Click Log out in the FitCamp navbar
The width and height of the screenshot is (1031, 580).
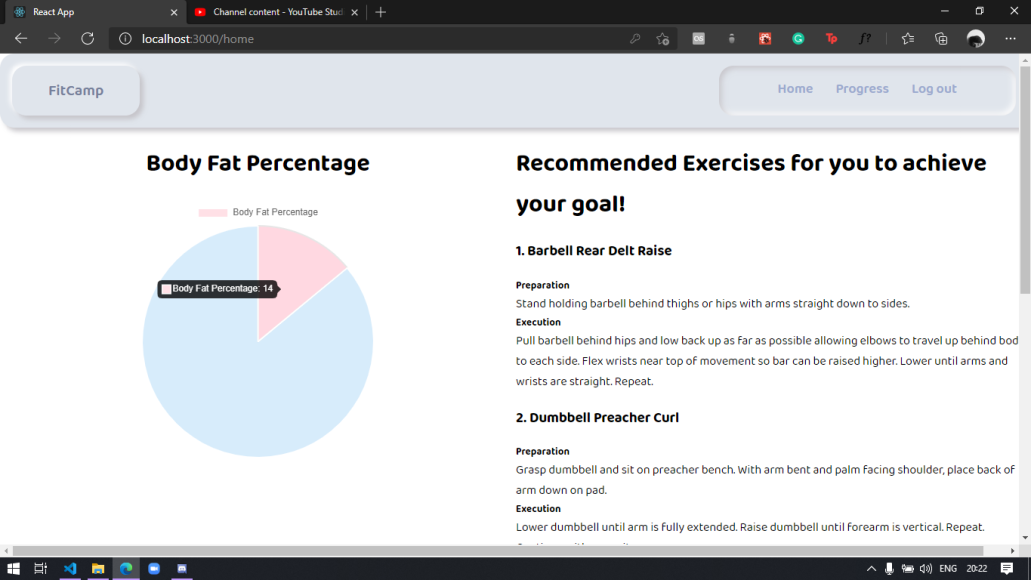(933, 88)
